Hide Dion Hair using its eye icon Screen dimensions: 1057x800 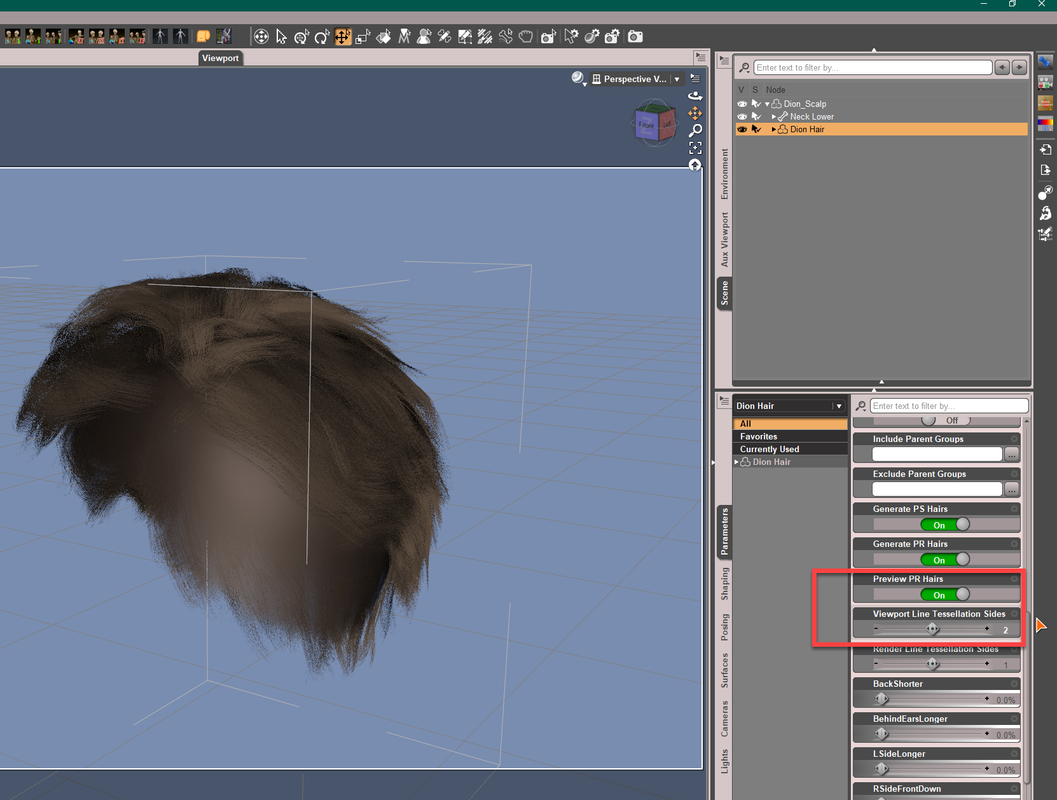point(742,130)
